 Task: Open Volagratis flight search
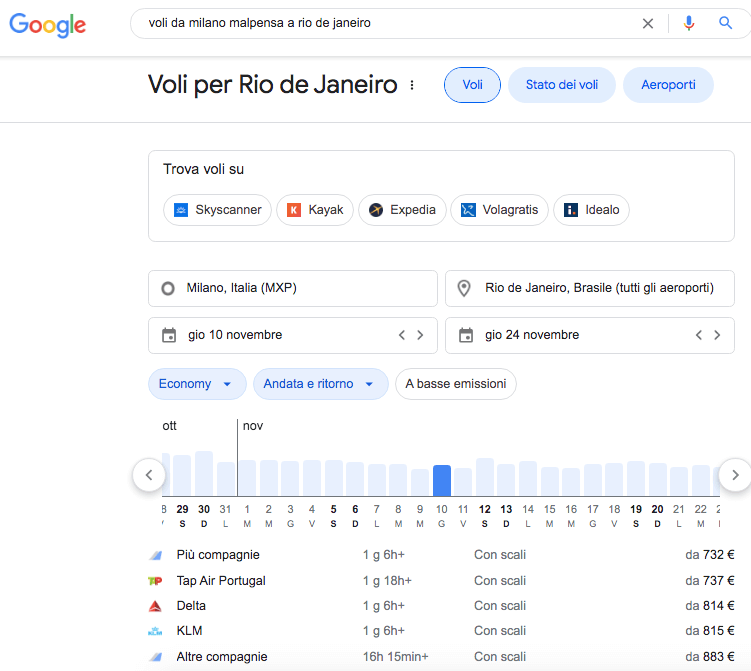coord(499,210)
